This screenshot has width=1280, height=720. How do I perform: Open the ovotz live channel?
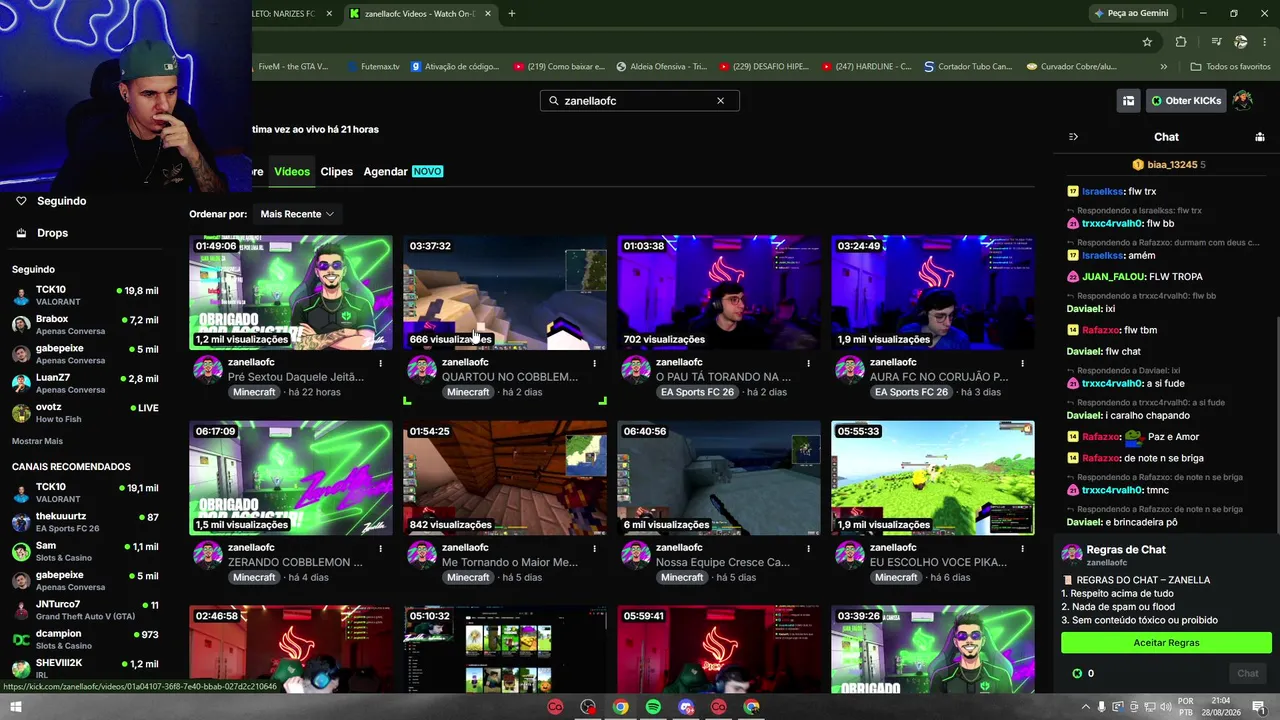85,413
